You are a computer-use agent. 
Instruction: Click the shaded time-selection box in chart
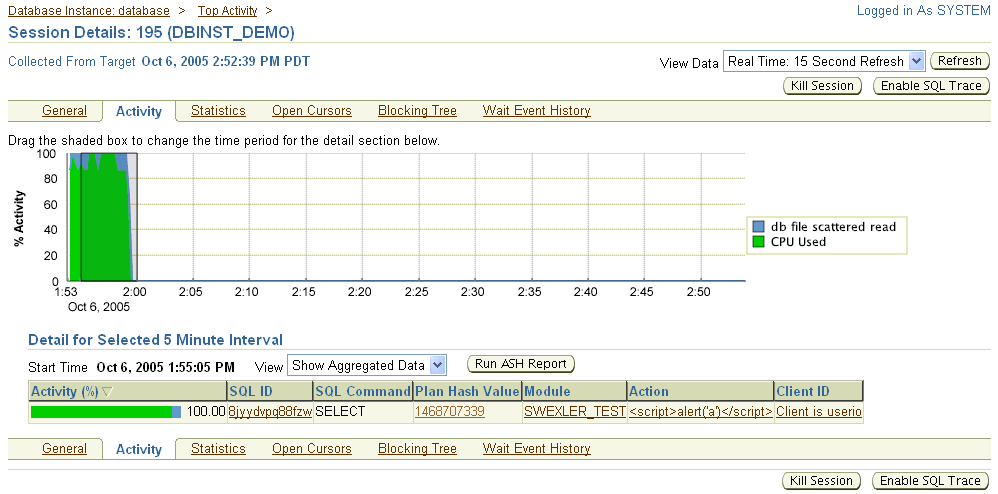pyautogui.click(x=102, y=217)
